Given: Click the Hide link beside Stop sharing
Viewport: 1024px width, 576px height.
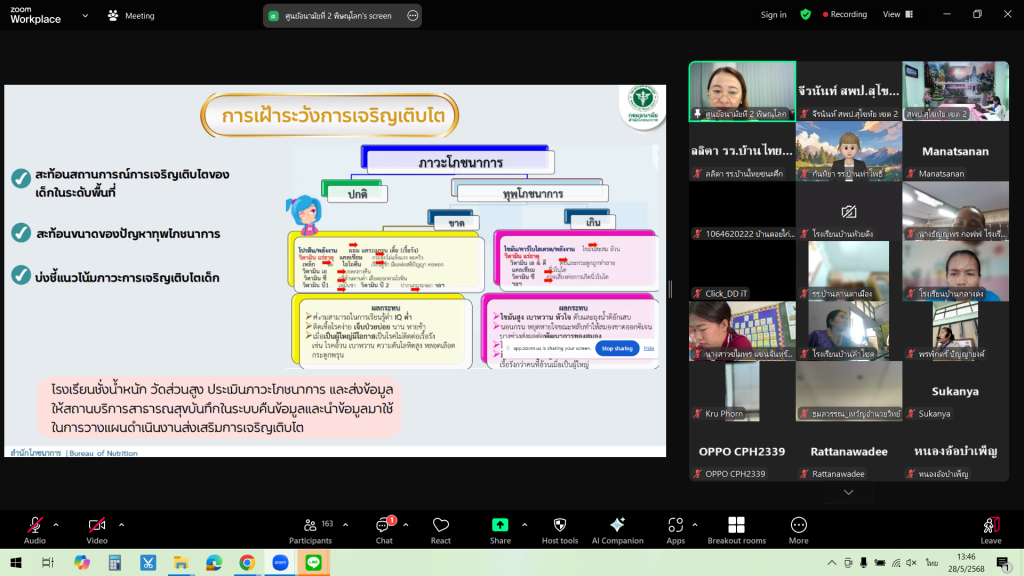Looking at the screenshot, I should [648, 348].
